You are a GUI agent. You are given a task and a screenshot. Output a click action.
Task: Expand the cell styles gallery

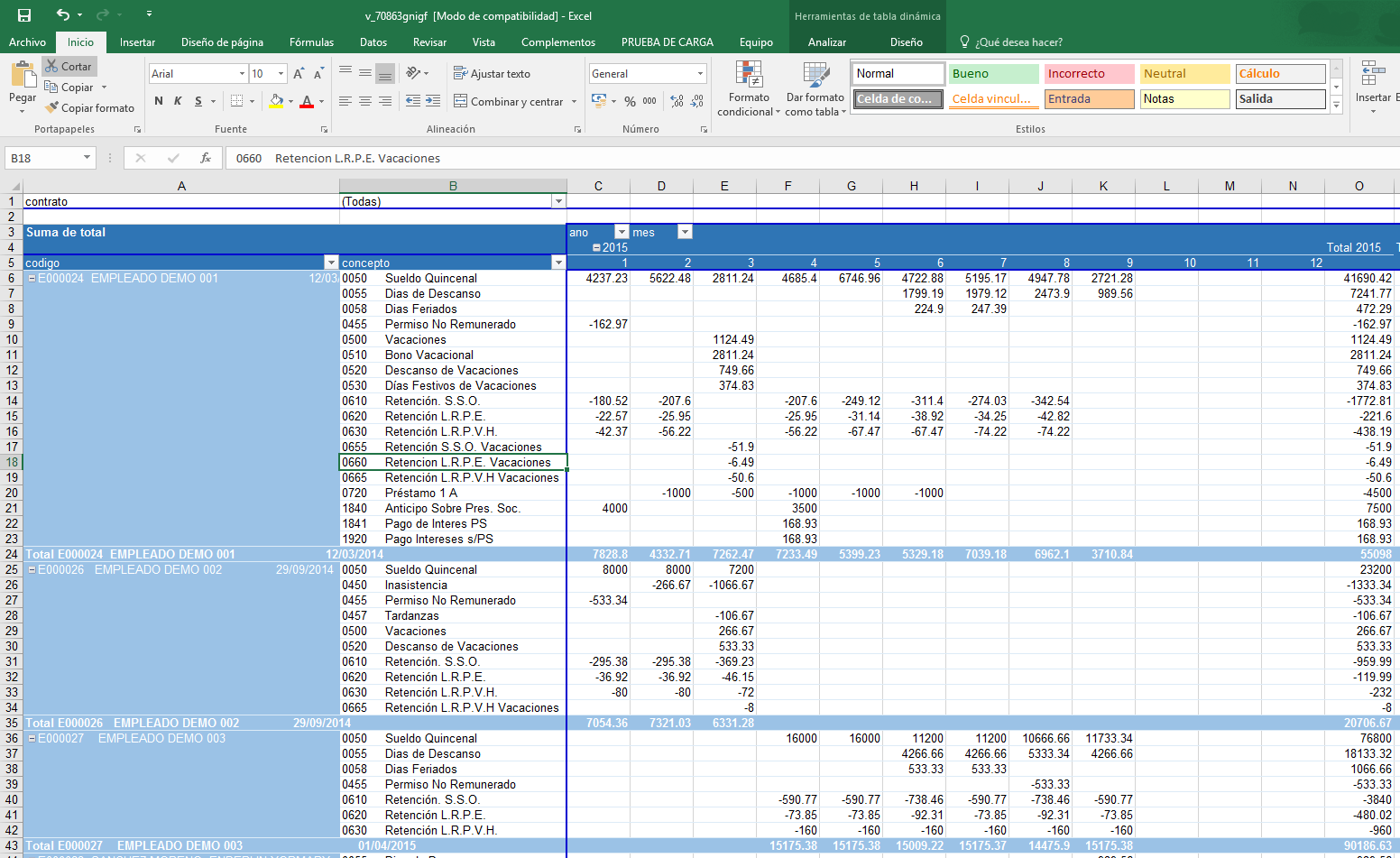click(x=1336, y=106)
